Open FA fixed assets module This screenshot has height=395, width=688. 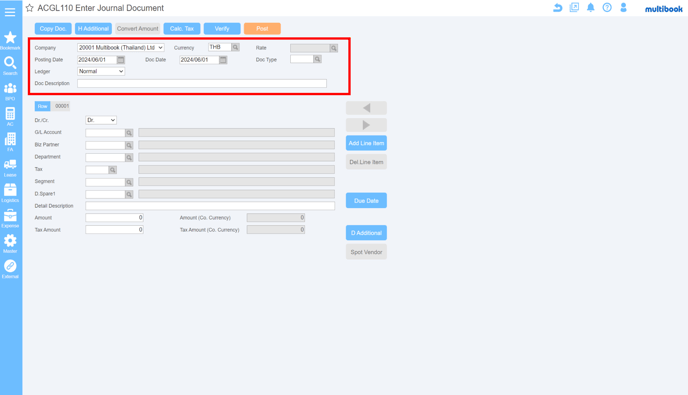(10, 142)
